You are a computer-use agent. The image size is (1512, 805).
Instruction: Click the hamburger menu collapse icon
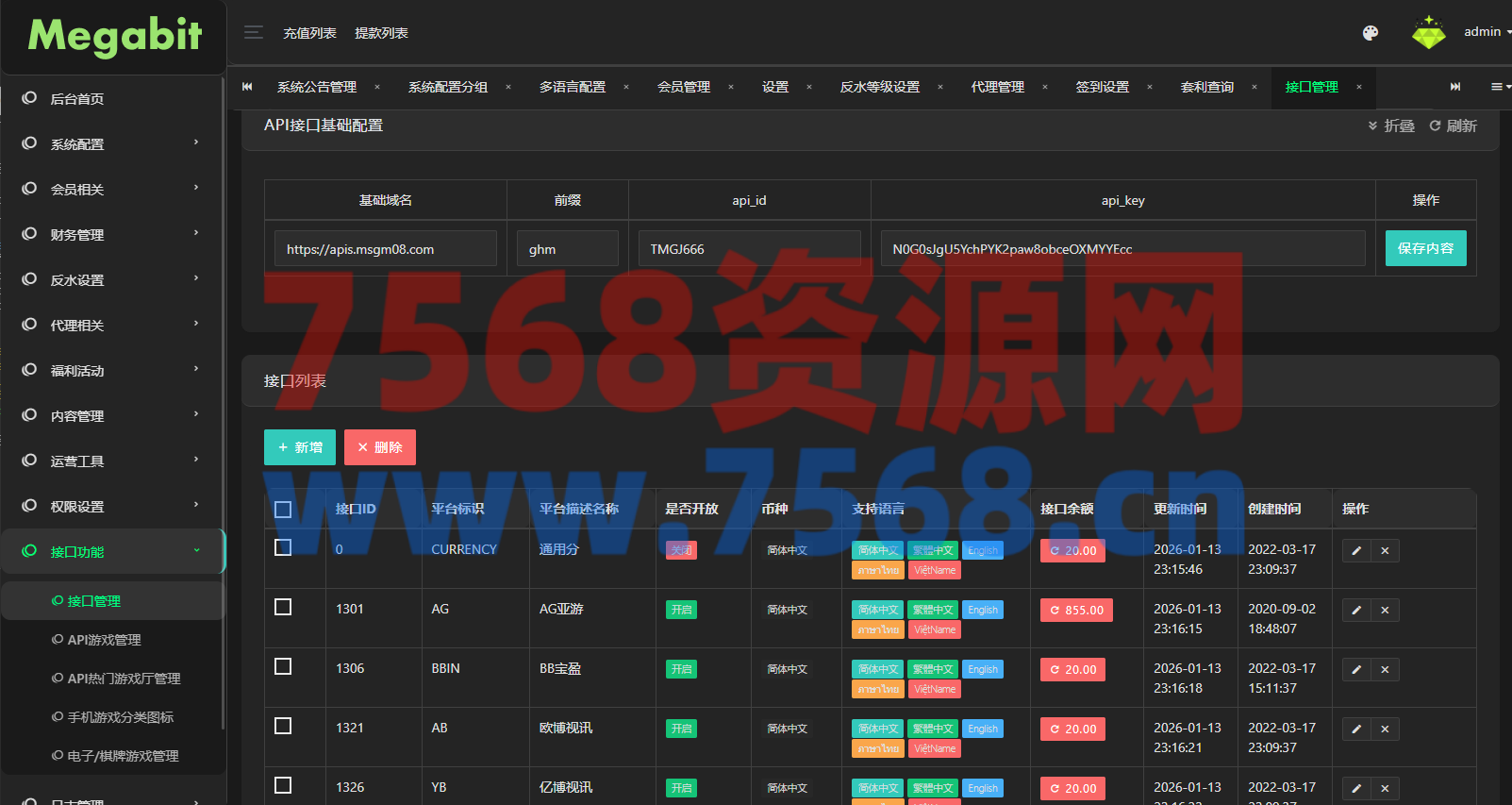(253, 33)
